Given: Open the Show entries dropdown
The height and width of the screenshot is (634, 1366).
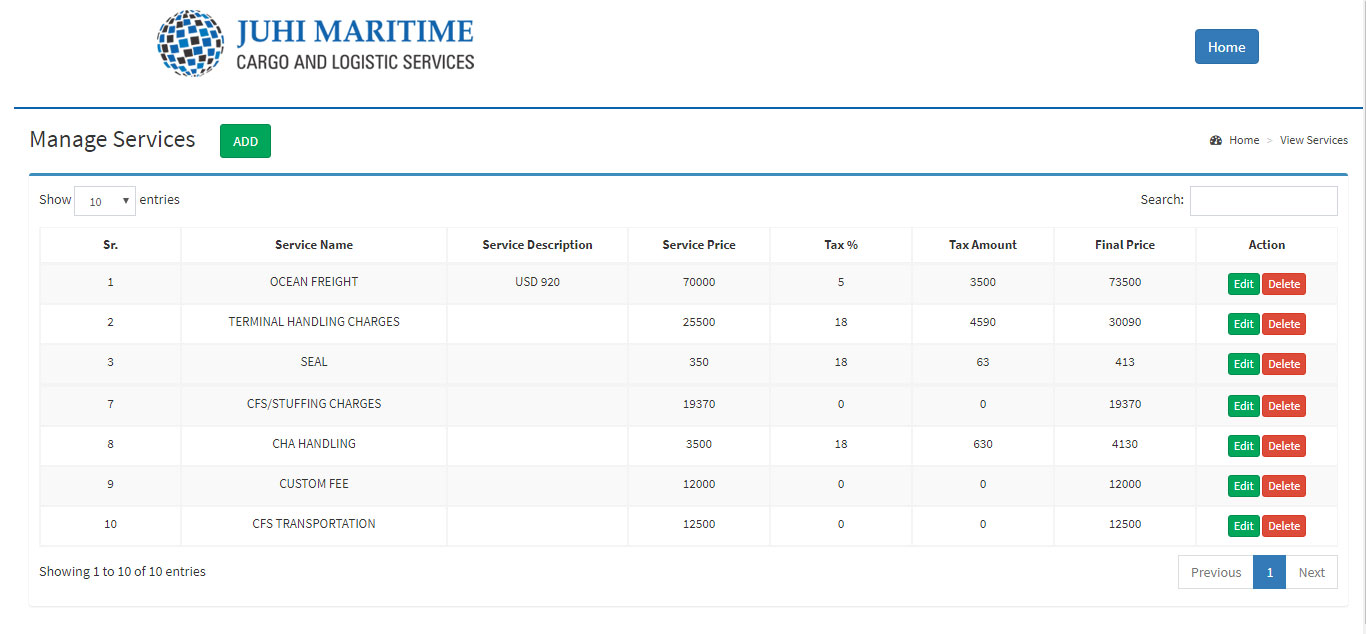Looking at the screenshot, I should pyautogui.click(x=105, y=201).
